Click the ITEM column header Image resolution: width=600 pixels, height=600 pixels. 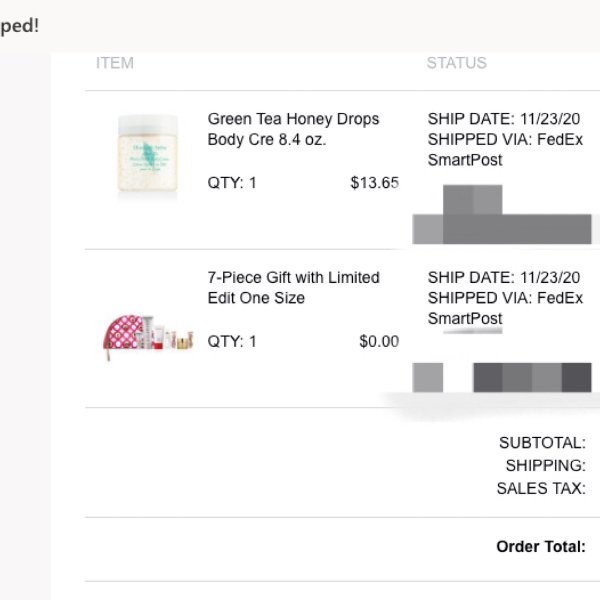coord(115,63)
